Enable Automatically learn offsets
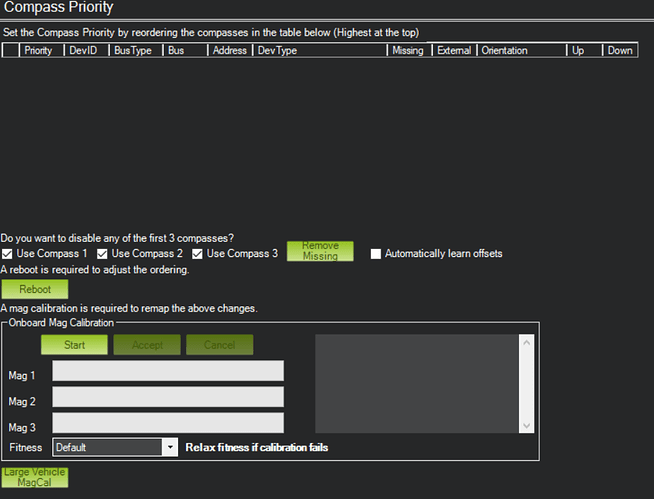This screenshot has width=654, height=499. [x=376, y=254]
